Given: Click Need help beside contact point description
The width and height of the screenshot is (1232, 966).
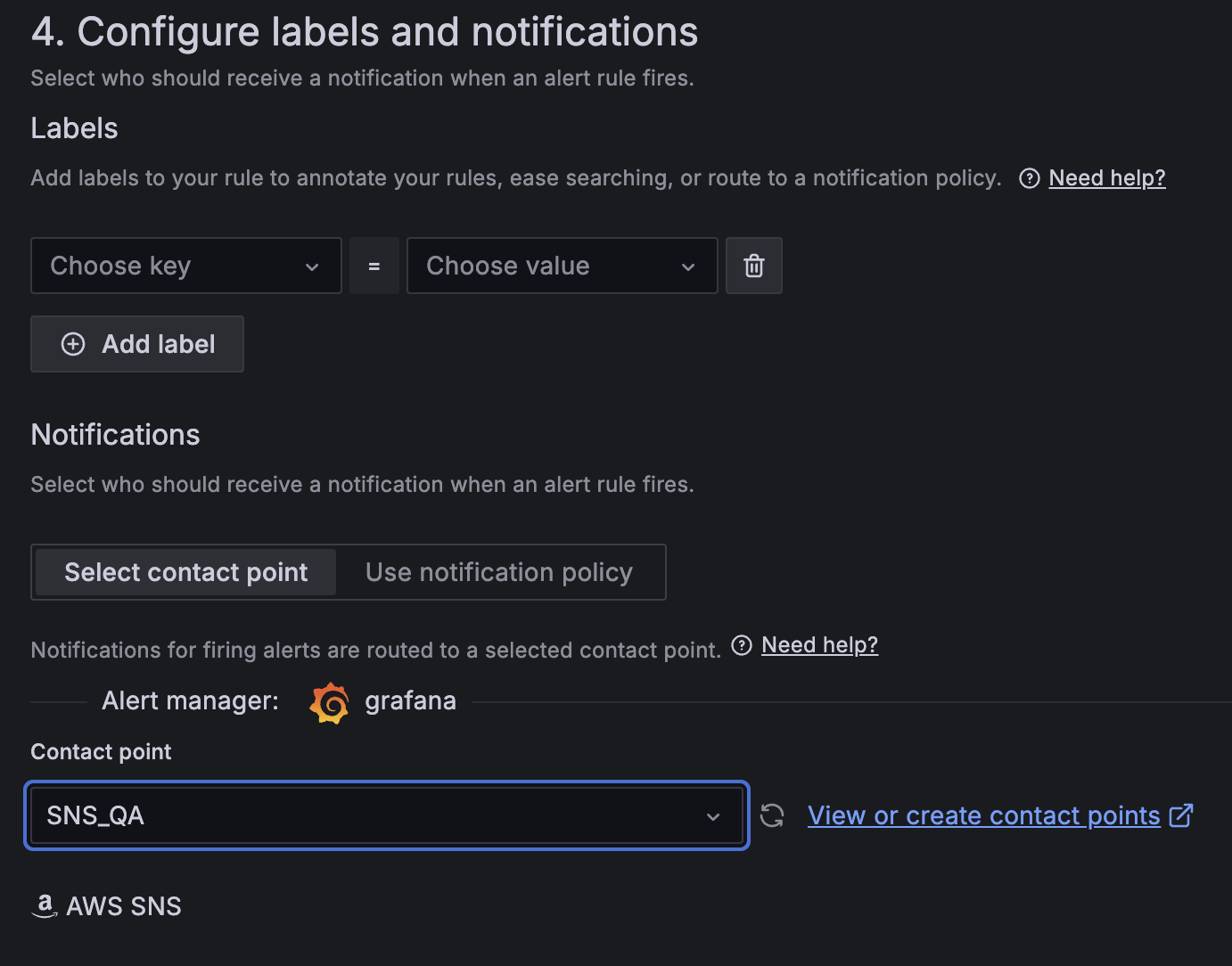Looking at the screenshot, I should pyautogui.click(x=819, y=644).
